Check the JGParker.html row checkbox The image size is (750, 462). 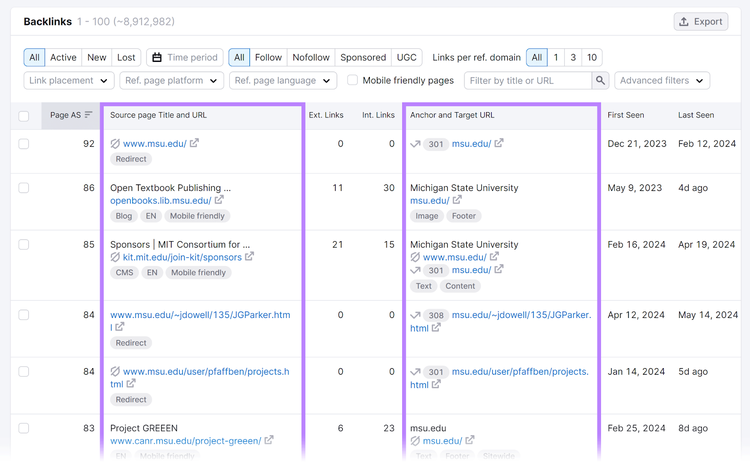tap(23, 315)
